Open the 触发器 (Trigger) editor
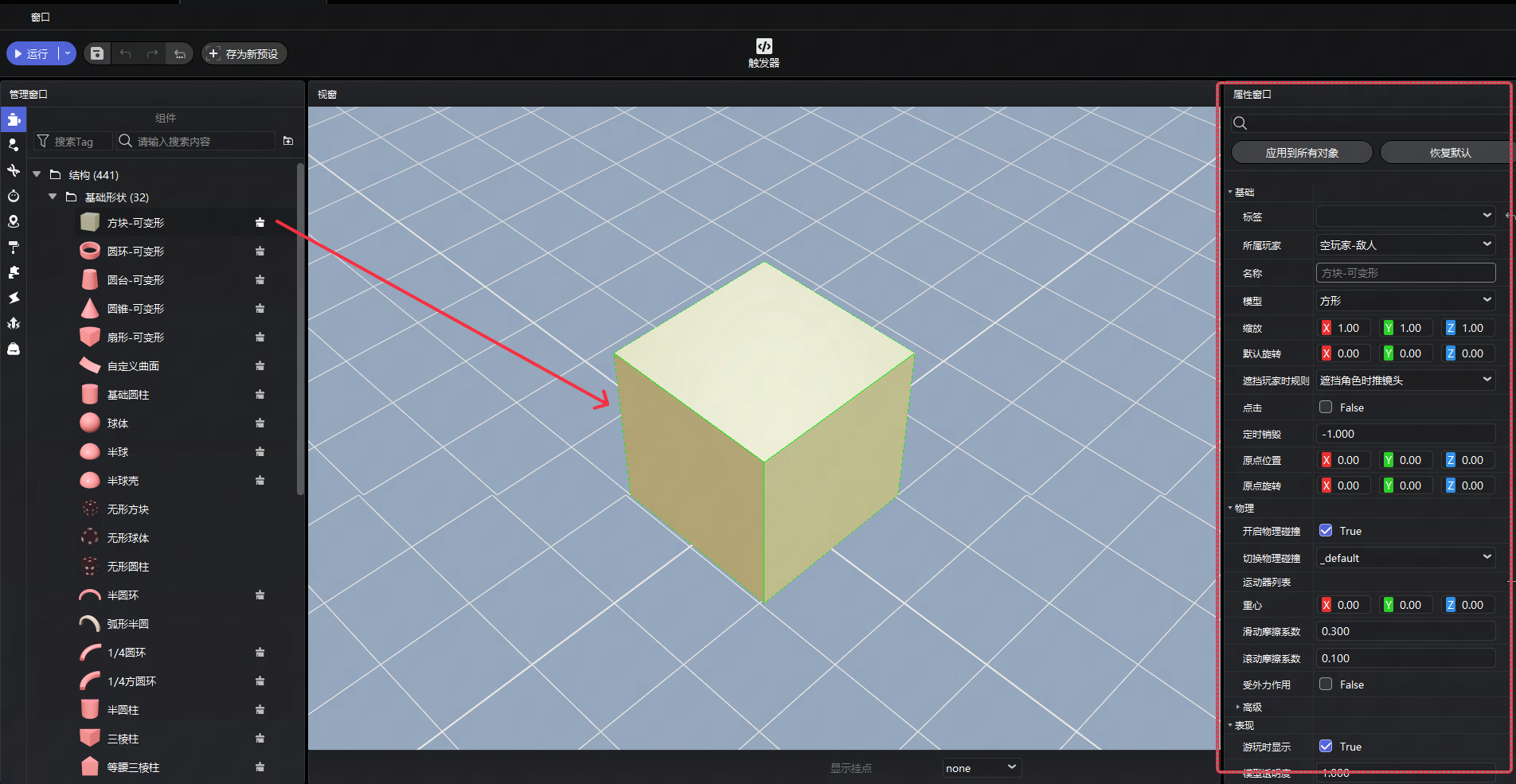Viewport: 1516px width, 784px height. click(x=764, y=53)
